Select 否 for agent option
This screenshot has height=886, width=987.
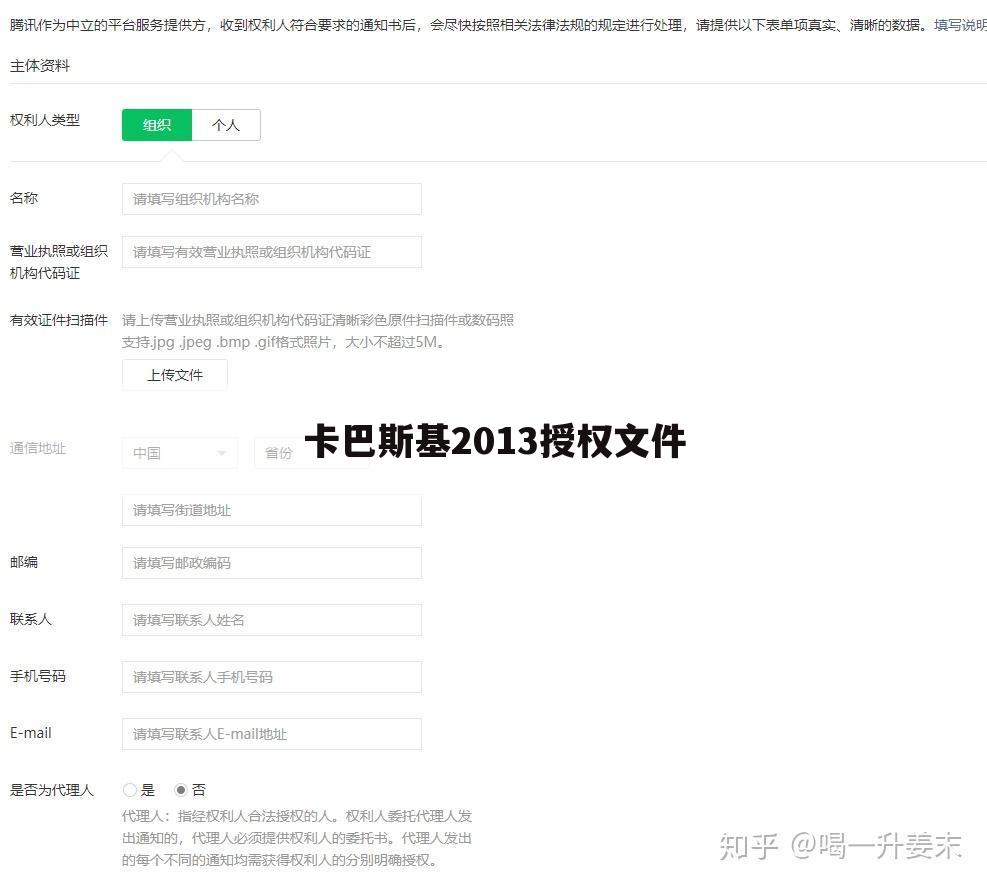click(x=181, y=790)
